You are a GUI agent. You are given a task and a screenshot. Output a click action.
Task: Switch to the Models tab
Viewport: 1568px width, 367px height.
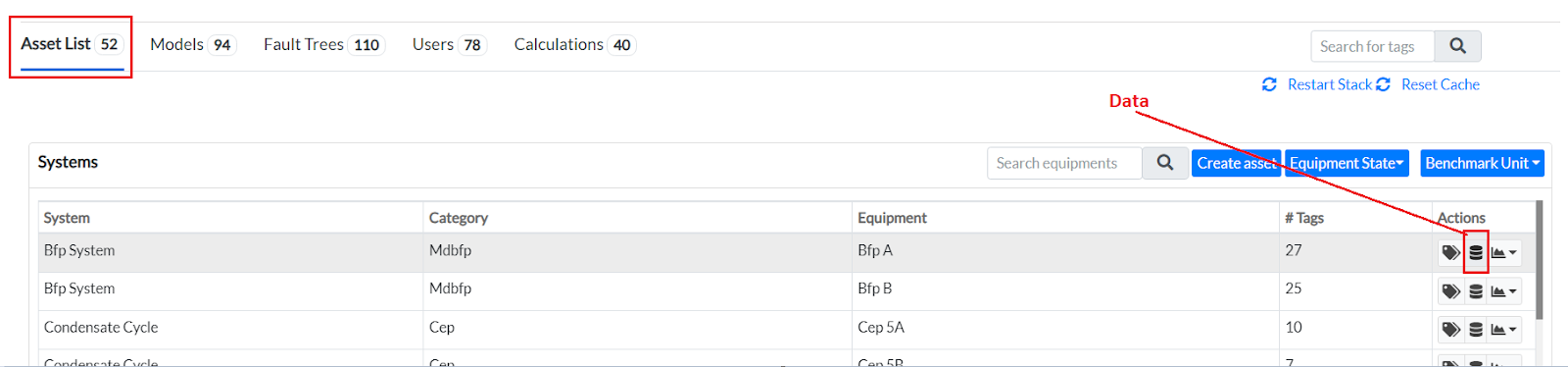tap(193, 45)
